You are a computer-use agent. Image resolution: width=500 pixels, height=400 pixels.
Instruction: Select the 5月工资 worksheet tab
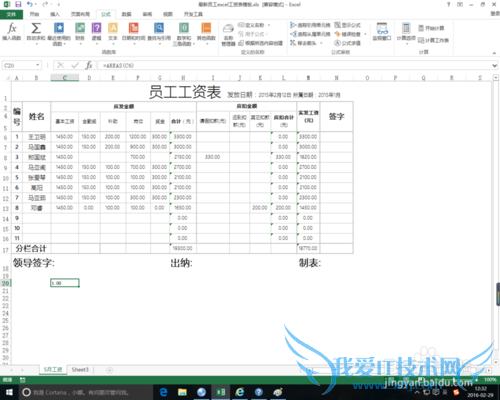pos(53,370)
